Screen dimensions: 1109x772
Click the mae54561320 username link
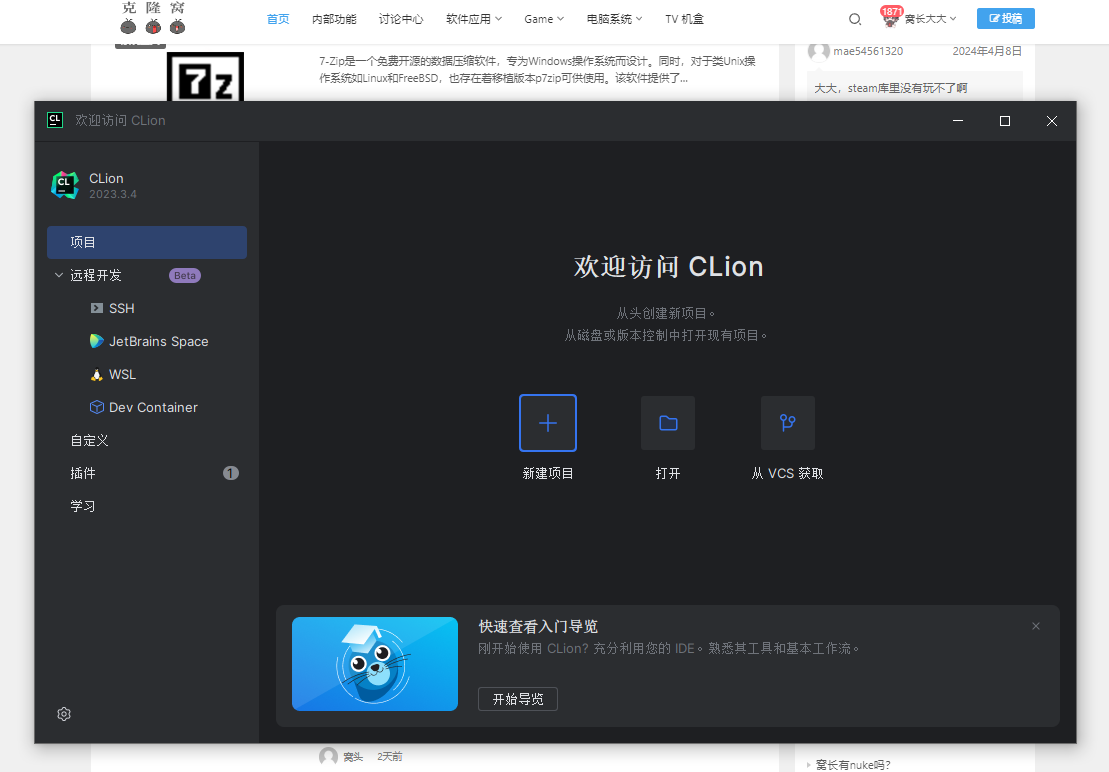[x=868, y=51]
